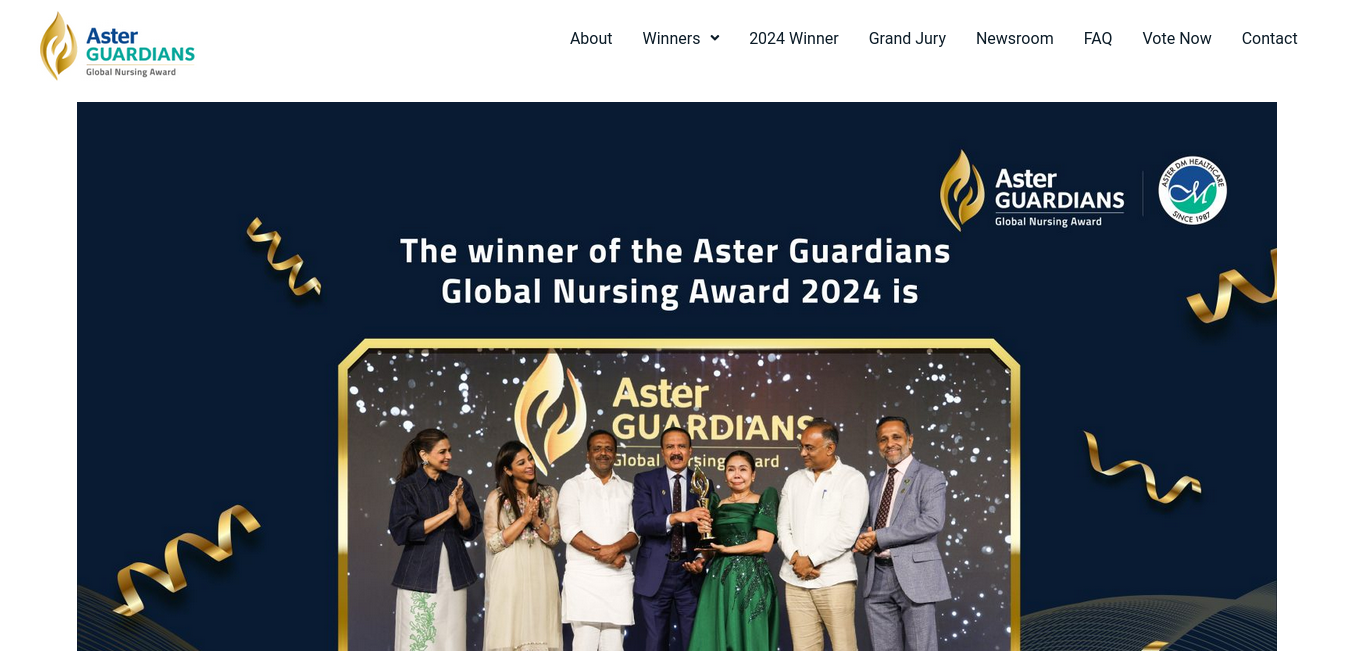
Task: Click the banner headline about 2024 winner
Action: 676,271
